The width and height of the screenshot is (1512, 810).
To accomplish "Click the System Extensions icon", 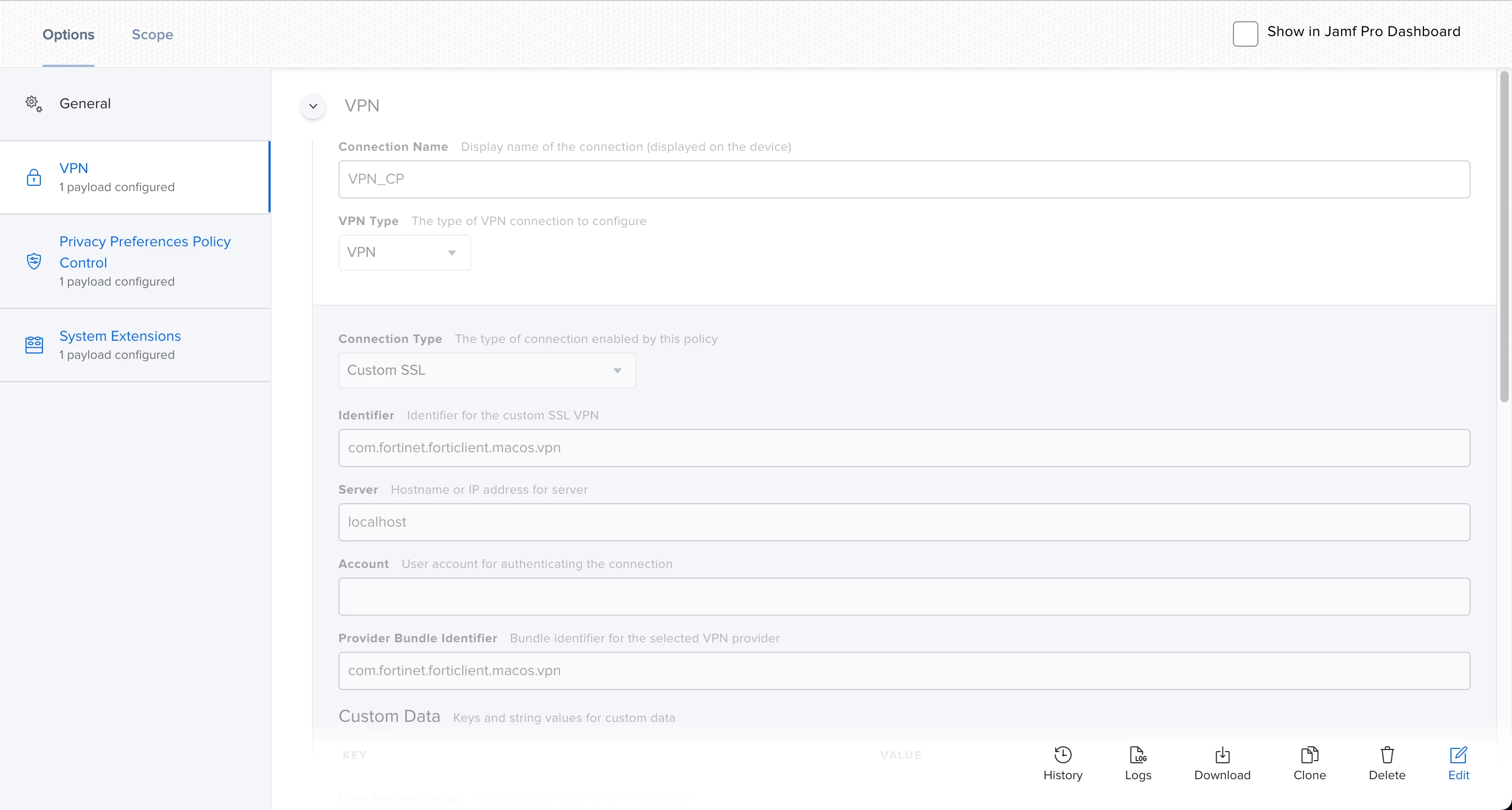I will pyautogui.click(x=34, y=345).
